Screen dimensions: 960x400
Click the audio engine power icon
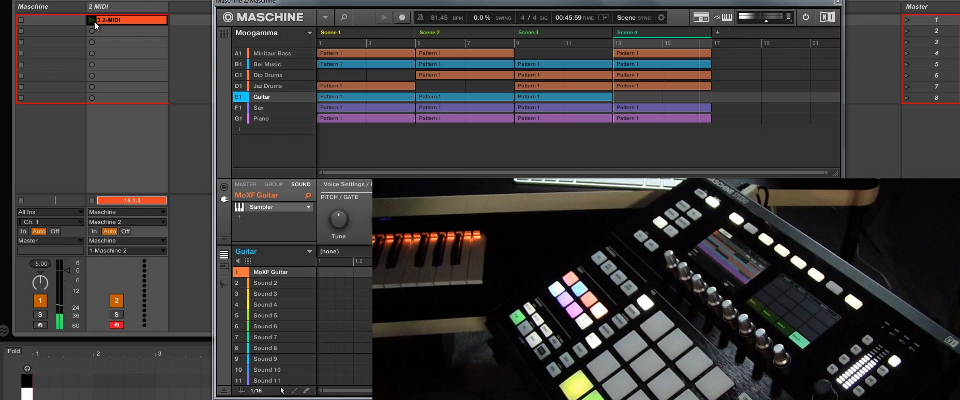tap(806, 17)
